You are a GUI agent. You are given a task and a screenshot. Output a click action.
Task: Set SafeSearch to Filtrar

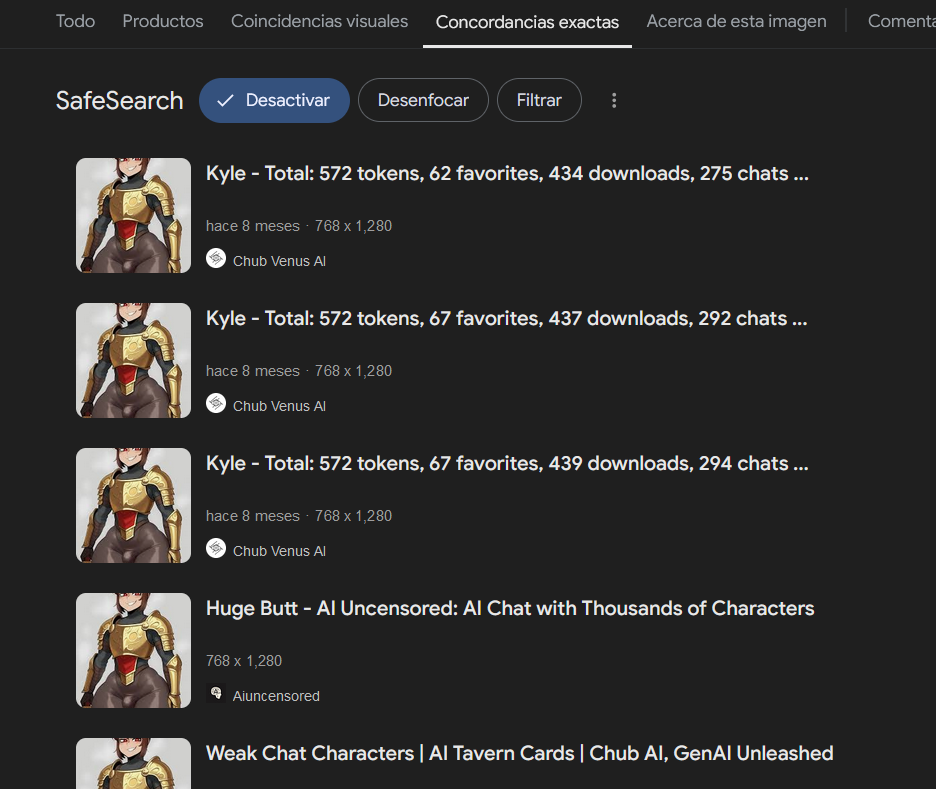coord(539,100)
